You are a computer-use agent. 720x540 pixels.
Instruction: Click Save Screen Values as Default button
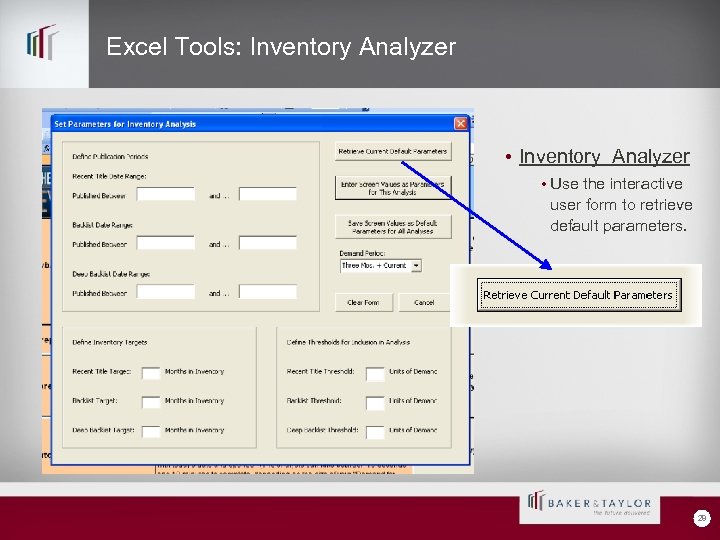point(393,227)
